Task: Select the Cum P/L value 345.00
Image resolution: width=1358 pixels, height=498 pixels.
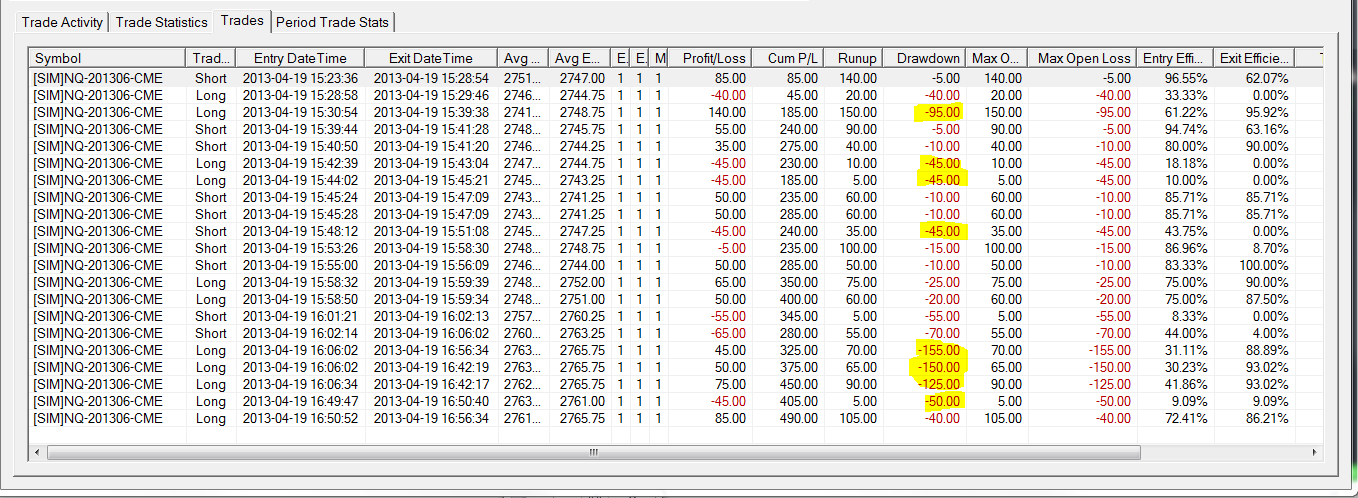Action: coord(797,316)
